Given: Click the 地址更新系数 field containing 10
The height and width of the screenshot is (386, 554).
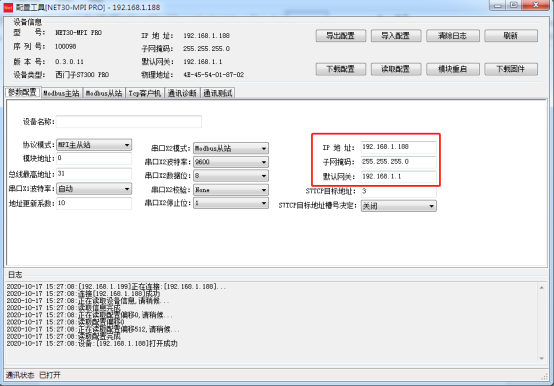Looking at the screenshot, I should pyautogui.click(x=94, y=203).
